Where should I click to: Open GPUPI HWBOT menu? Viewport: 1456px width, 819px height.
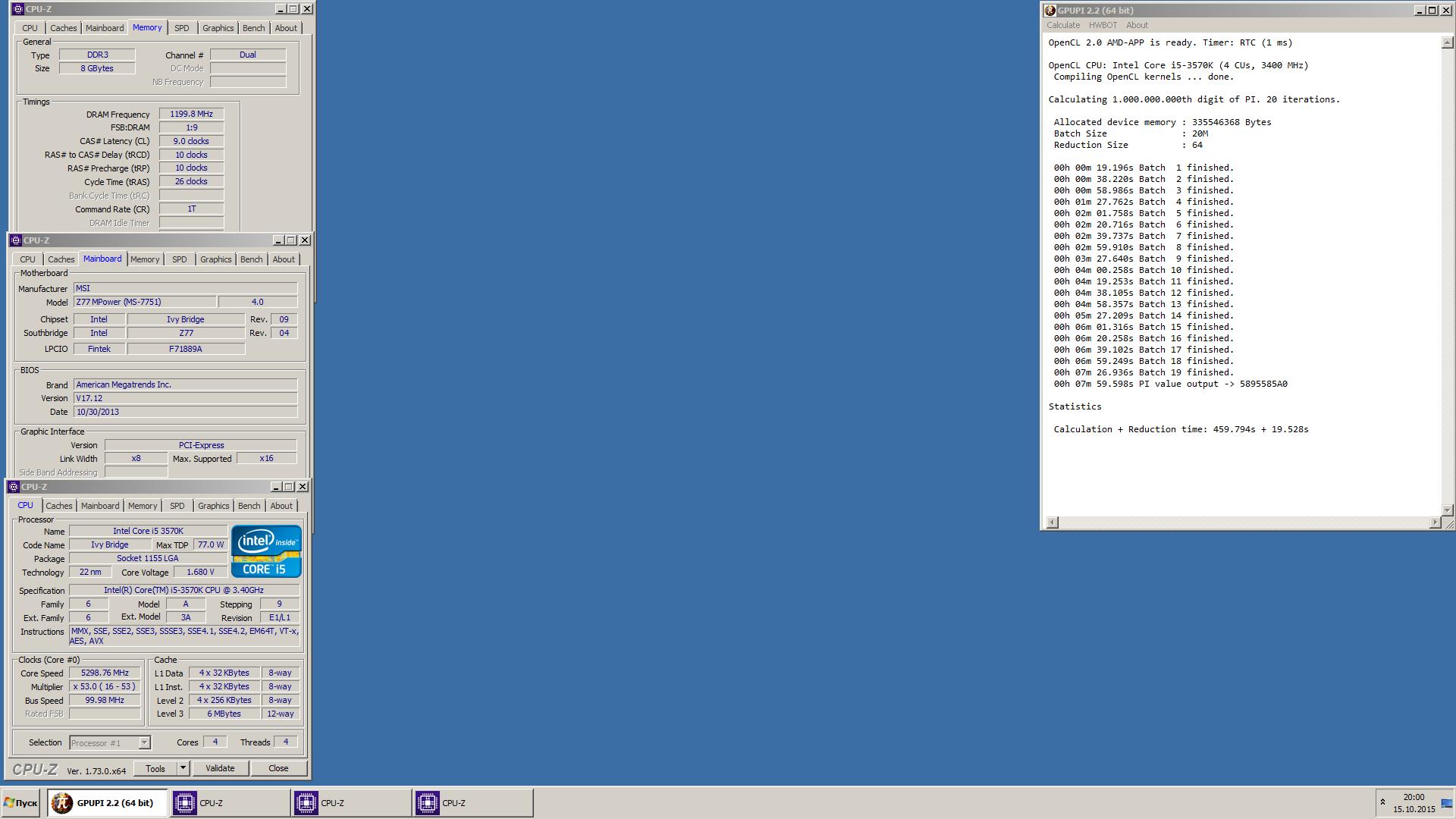tap(1103, 25)
